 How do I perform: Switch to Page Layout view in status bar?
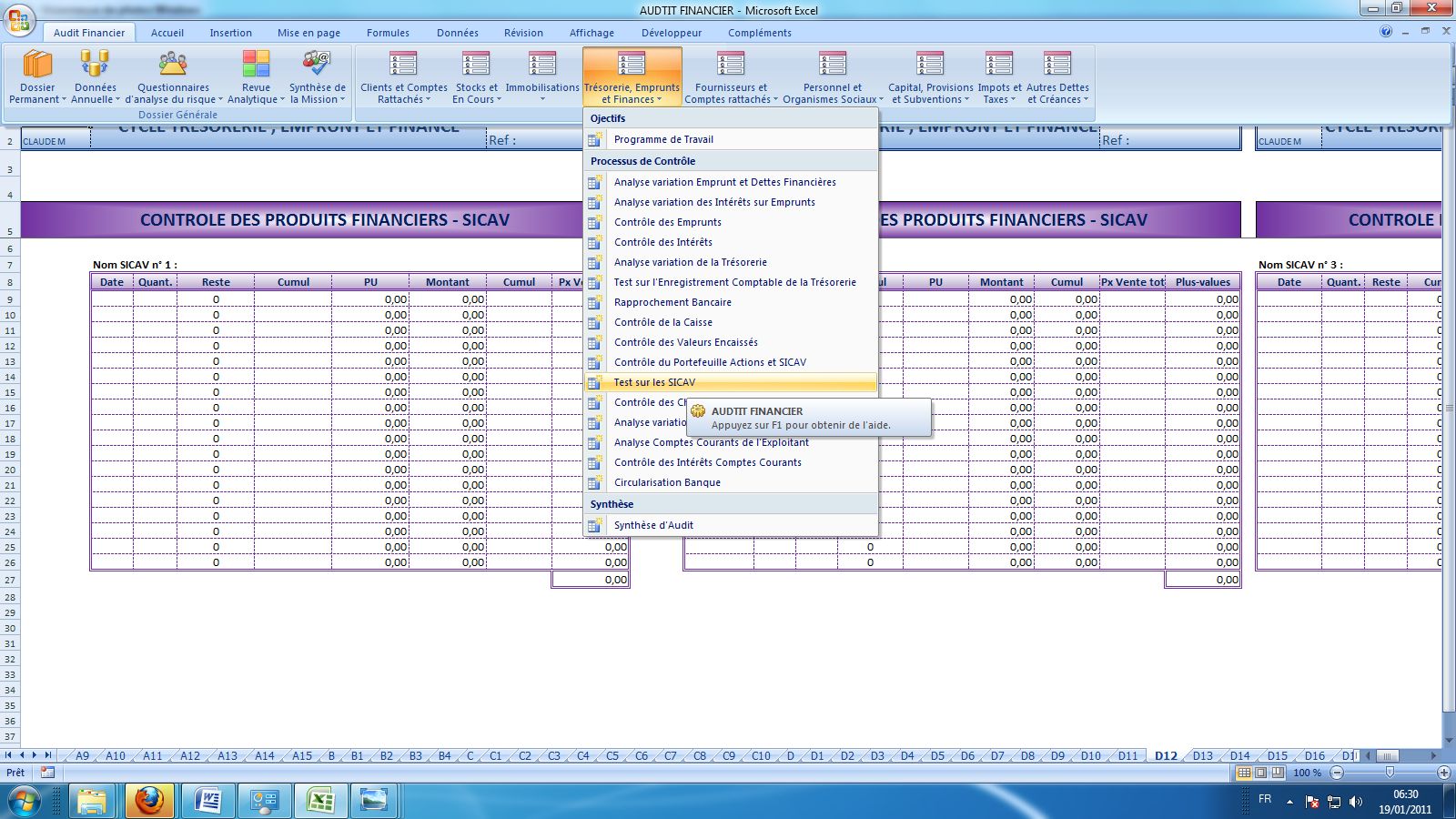(1261, 773)
